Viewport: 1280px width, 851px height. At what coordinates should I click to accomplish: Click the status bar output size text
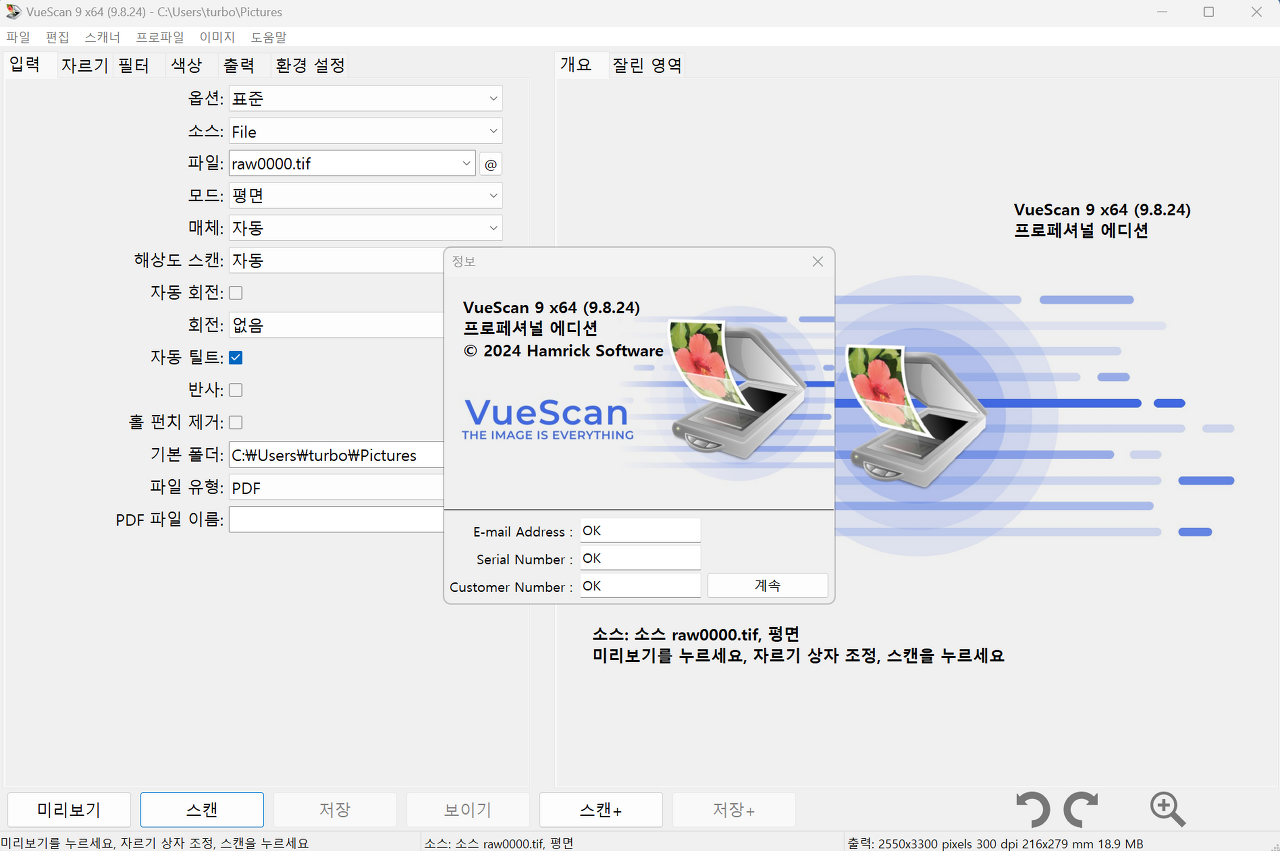995,843
